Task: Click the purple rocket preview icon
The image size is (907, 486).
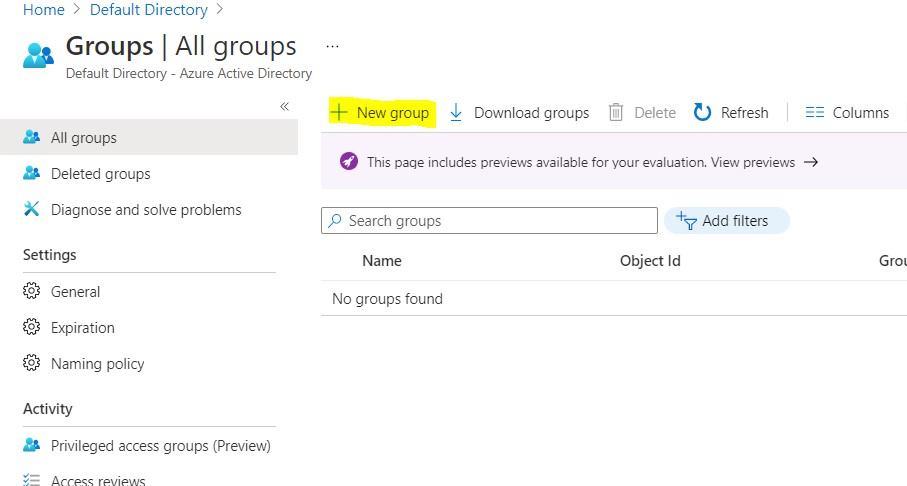Action: [349, 162]
